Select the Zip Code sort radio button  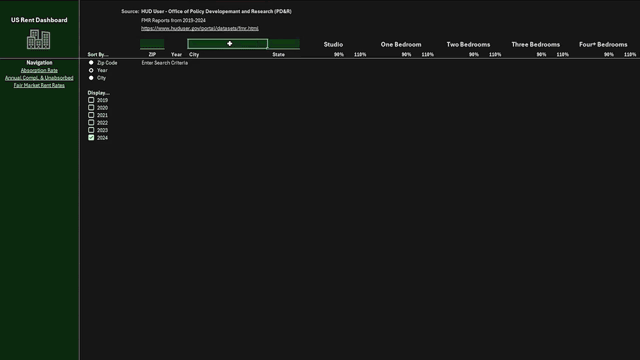coord(91,62)
